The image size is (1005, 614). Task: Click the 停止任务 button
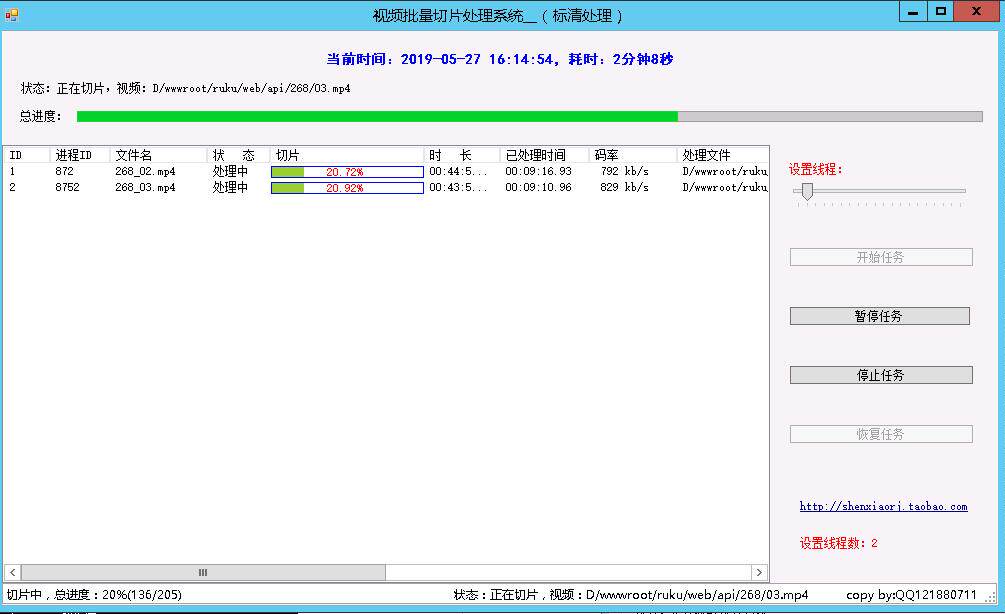[881, 375]
